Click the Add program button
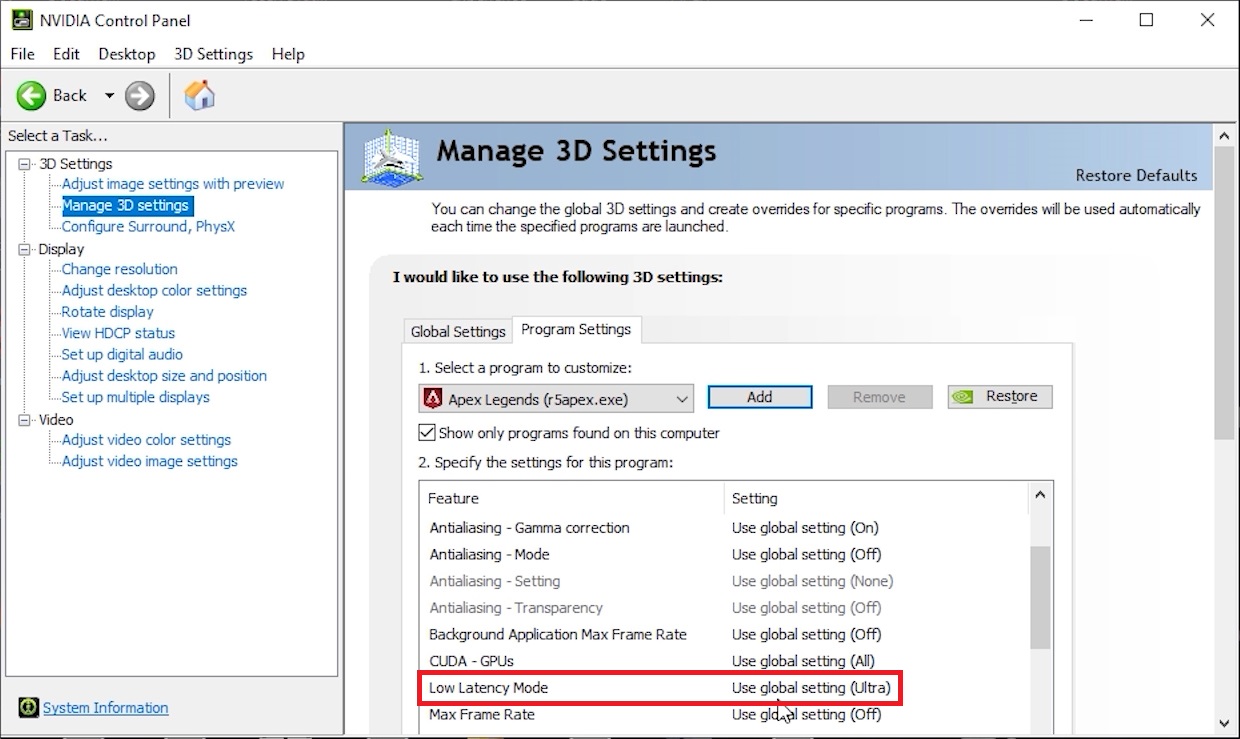The height and width of the screenshot is (739, 1240). 759,397
